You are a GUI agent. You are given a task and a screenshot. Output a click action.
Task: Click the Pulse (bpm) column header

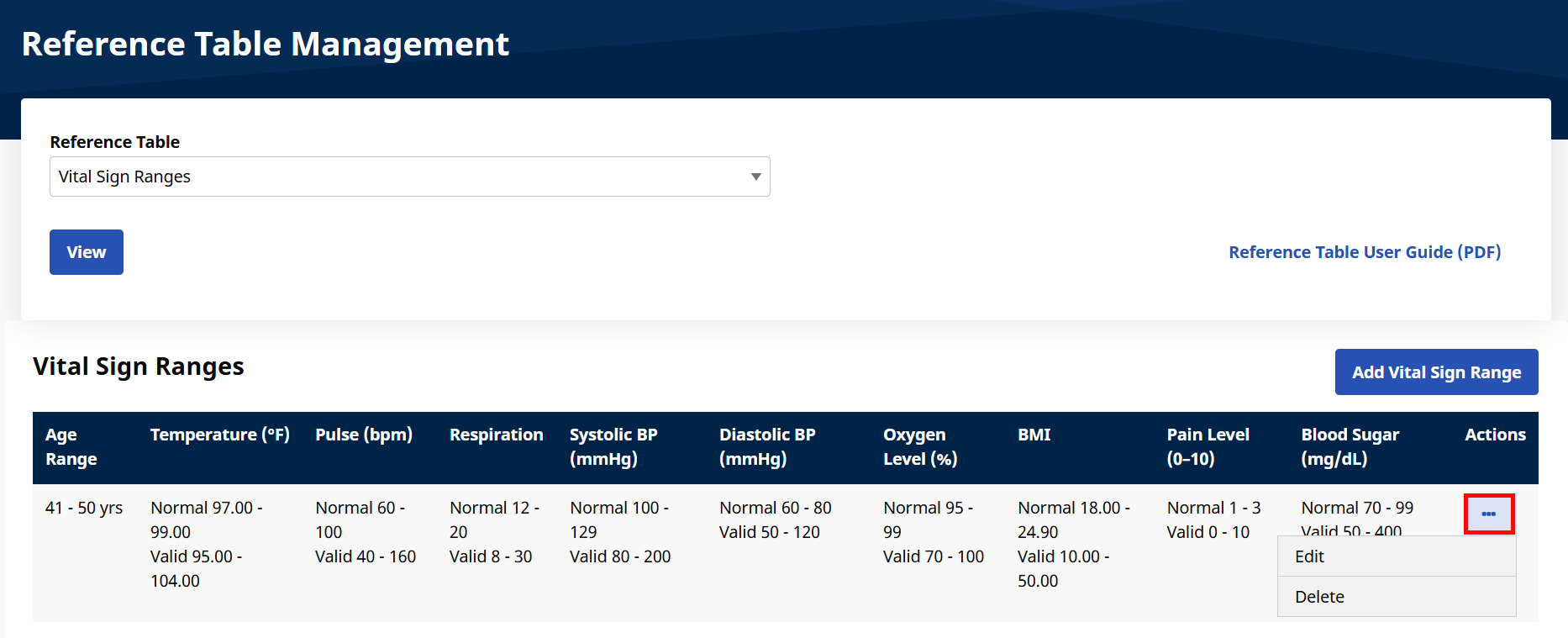point(364,435)
